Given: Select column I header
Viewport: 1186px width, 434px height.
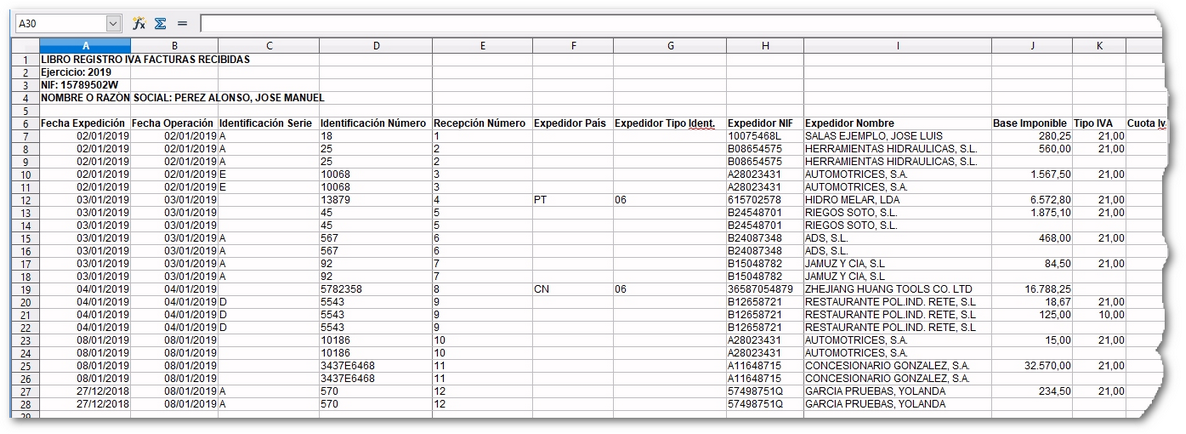Looking at the screenshot, I should [897, 46].
